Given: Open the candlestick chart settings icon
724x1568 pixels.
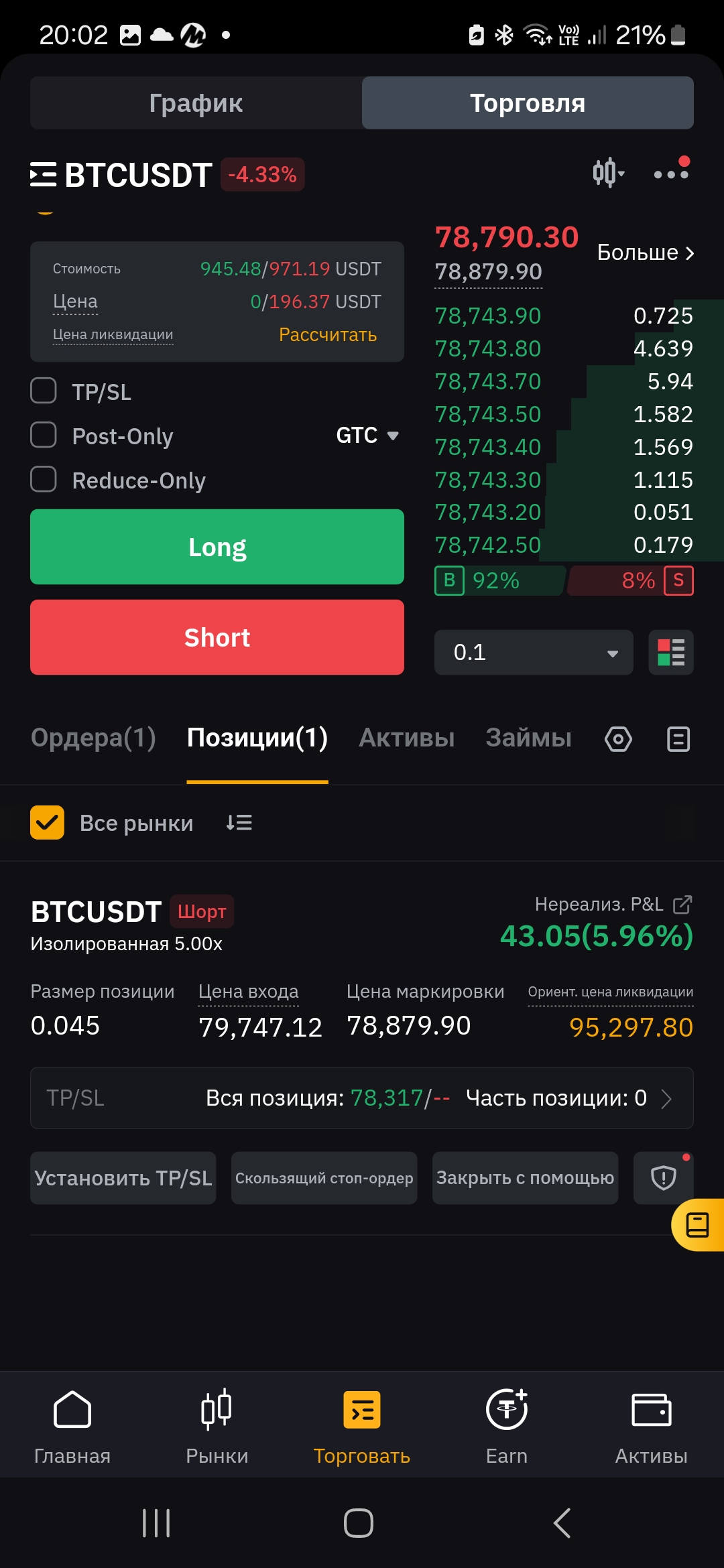Looking at the screenshot, I should coord(608,173).
